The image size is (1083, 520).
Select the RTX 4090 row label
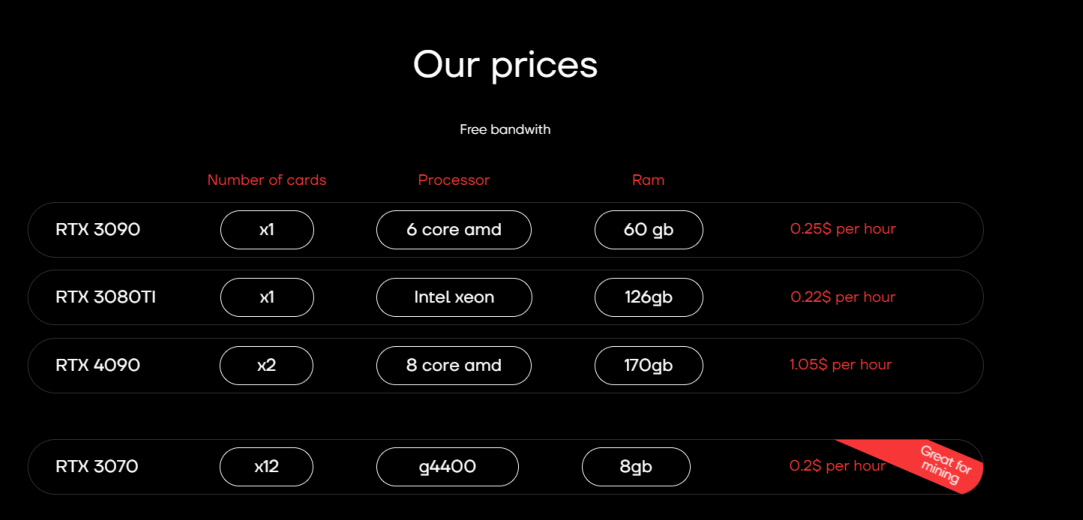click(98, 365)
